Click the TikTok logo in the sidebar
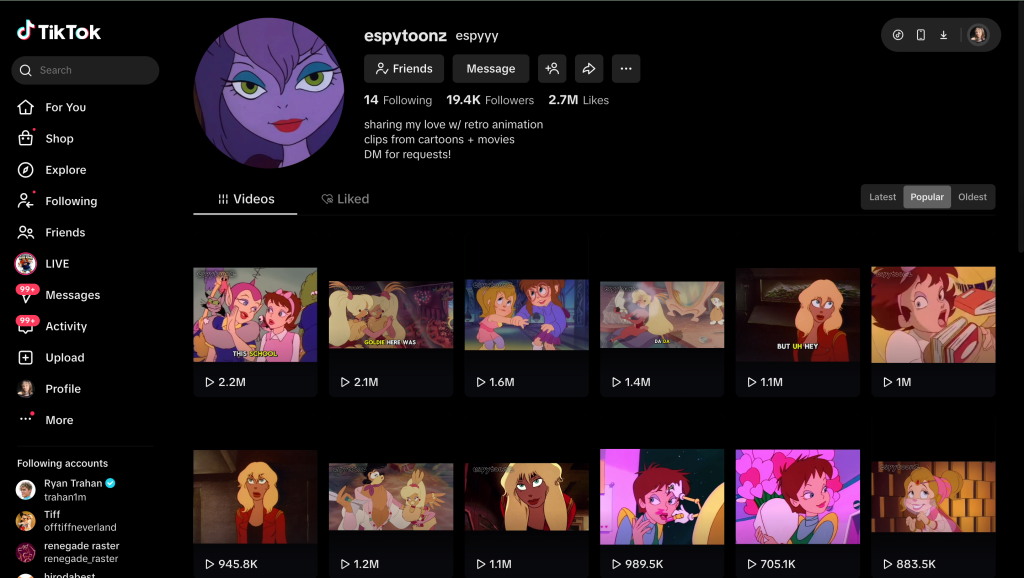 pyautogui.click(x=59, y=32)
